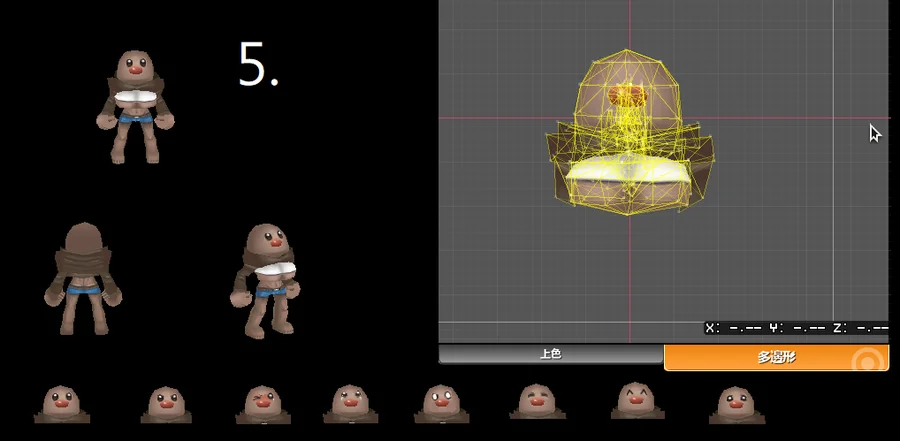Image resolution: width=900 pixels, height=441 pixels.
Task: Select the back-view character model
Action: (83, 277)
